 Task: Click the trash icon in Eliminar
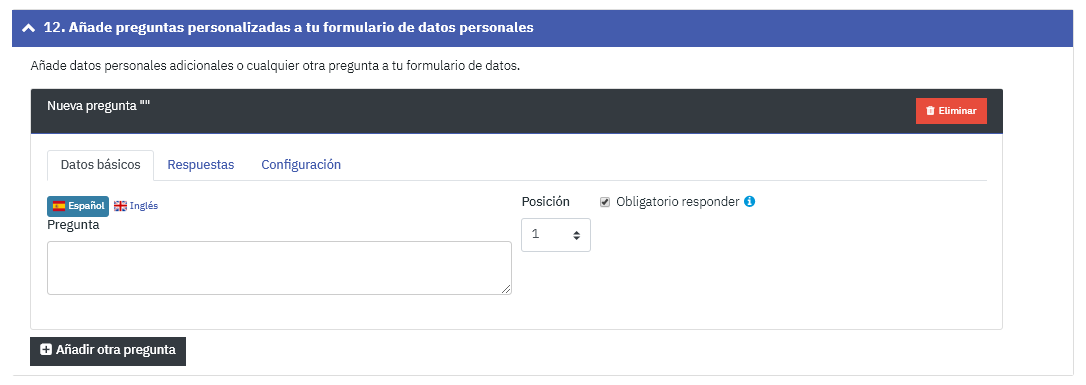(x=930, y=111)
